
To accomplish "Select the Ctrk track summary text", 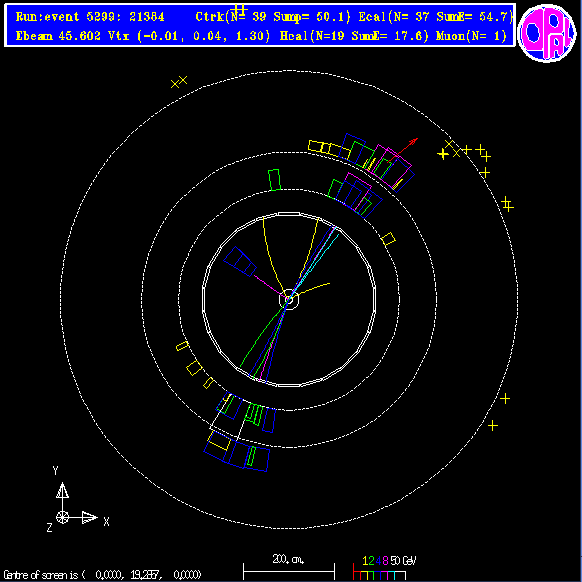I will 273,17.
